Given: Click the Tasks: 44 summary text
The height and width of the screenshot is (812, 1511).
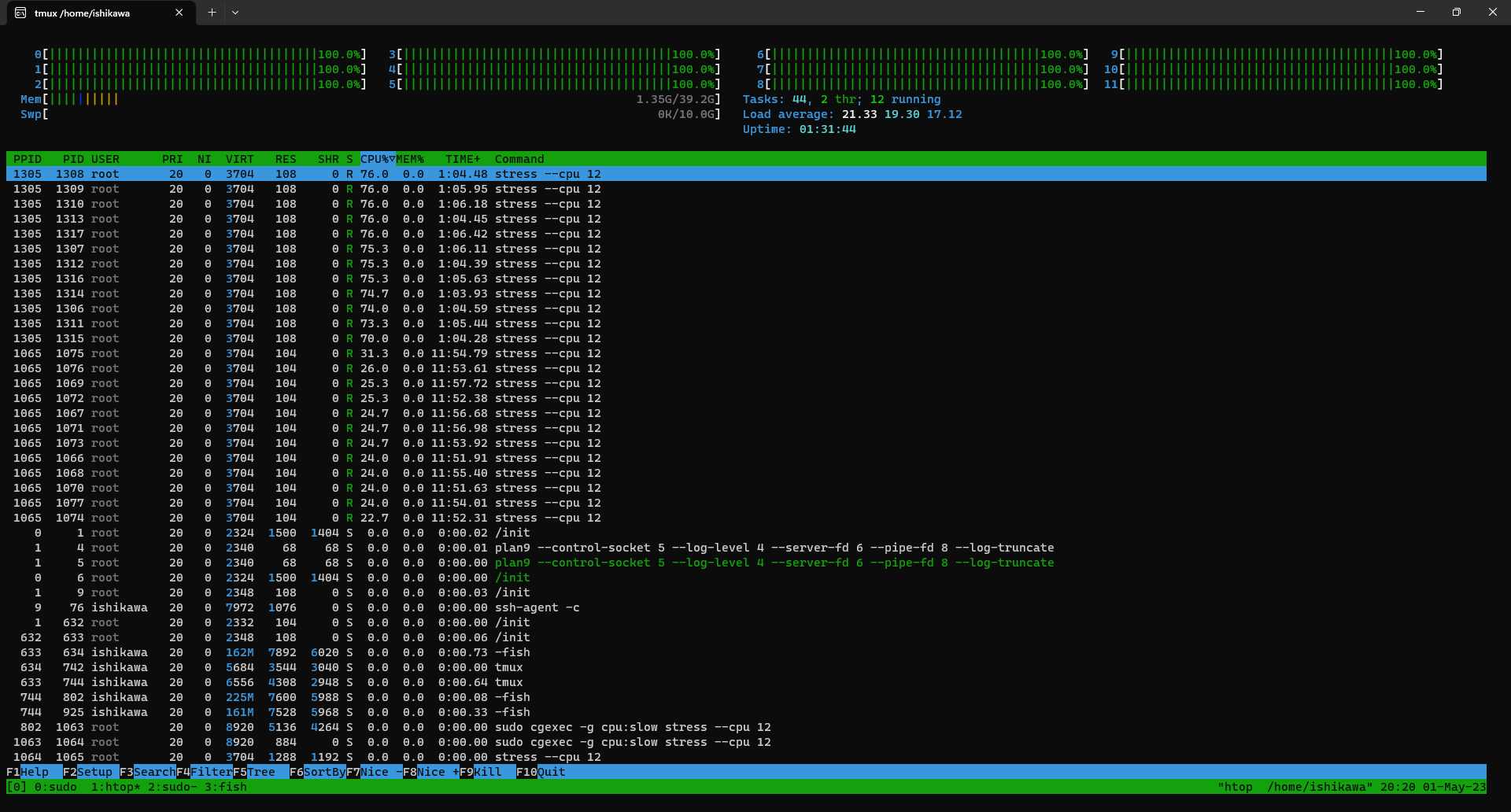Looking at the screenshot, I should (842, 99).
